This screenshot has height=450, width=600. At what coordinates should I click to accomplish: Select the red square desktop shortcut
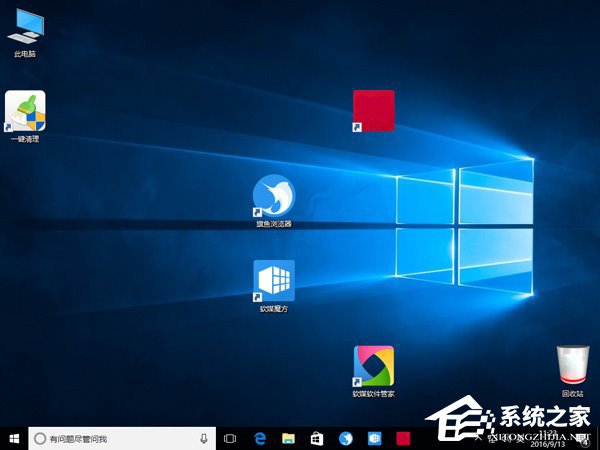coord(373,111)
